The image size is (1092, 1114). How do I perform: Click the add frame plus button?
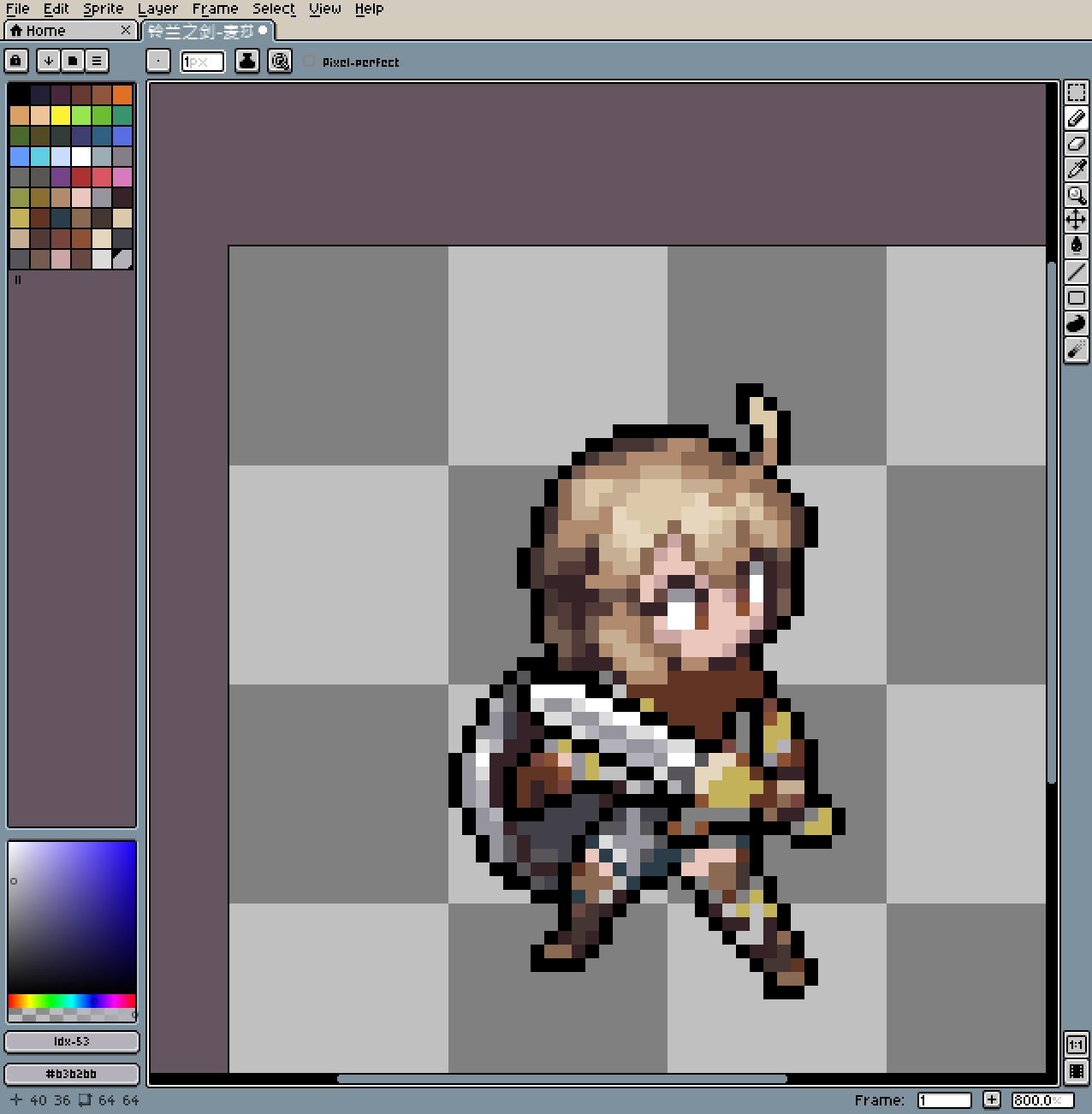coord(991,1099)
